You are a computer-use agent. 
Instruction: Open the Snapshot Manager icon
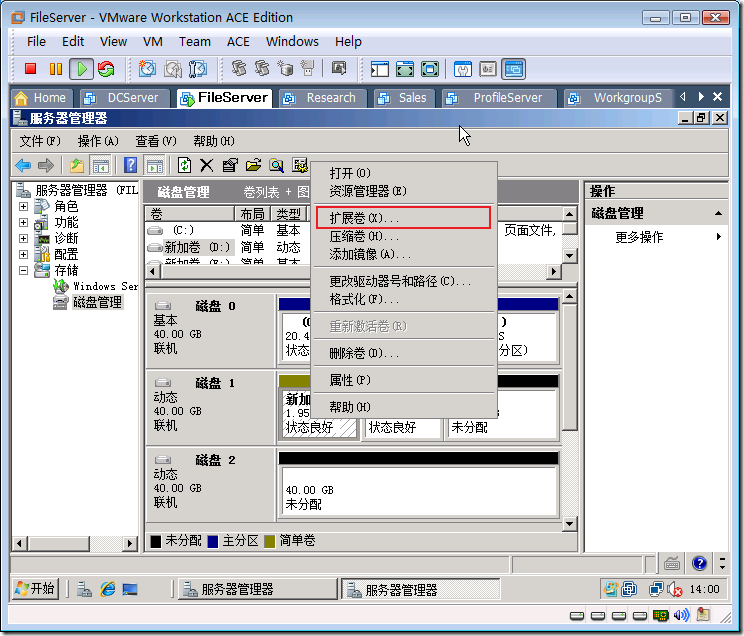198,69
